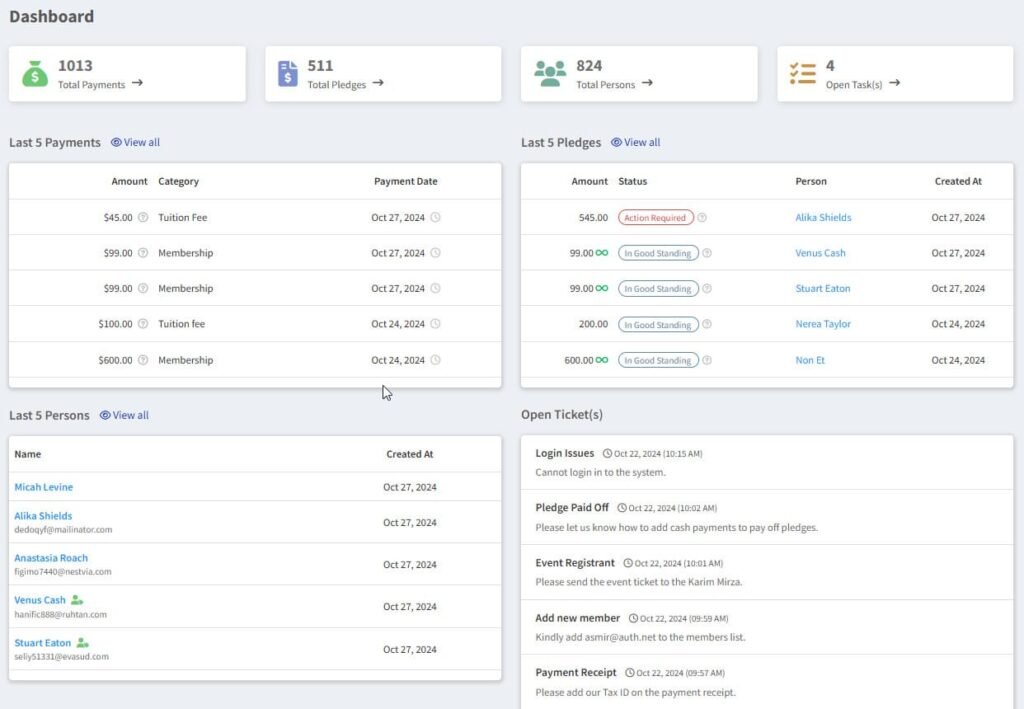Click the Total Persons group icon

[549, 73]
